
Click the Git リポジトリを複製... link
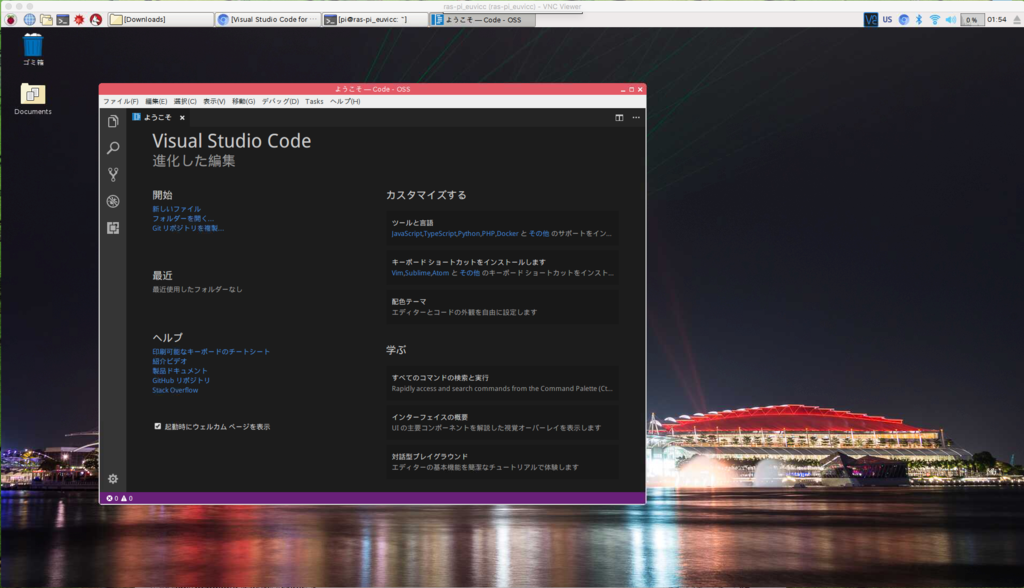point(188,228)
